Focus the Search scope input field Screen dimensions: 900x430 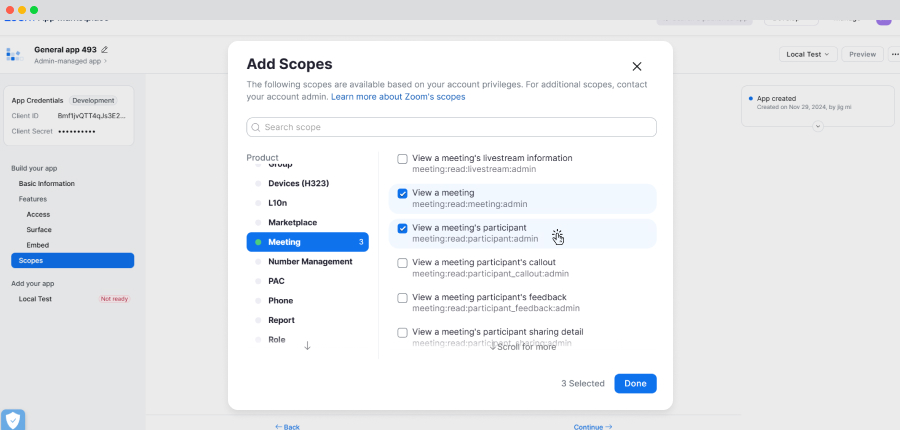pyautogui.click(x=451, y=127)
